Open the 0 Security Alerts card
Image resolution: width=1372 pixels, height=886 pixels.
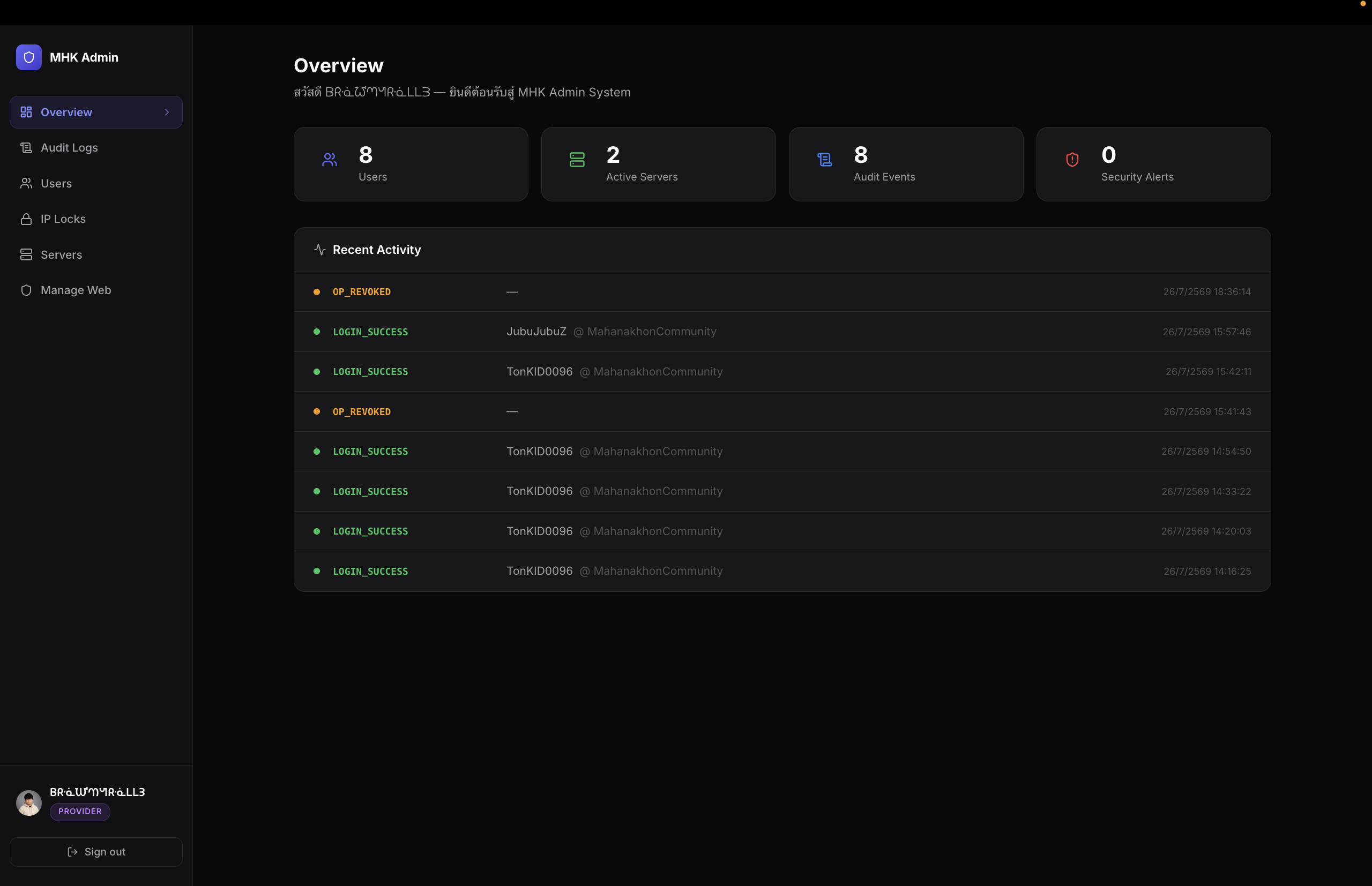pyautogui.click(x=1153, y=164)
